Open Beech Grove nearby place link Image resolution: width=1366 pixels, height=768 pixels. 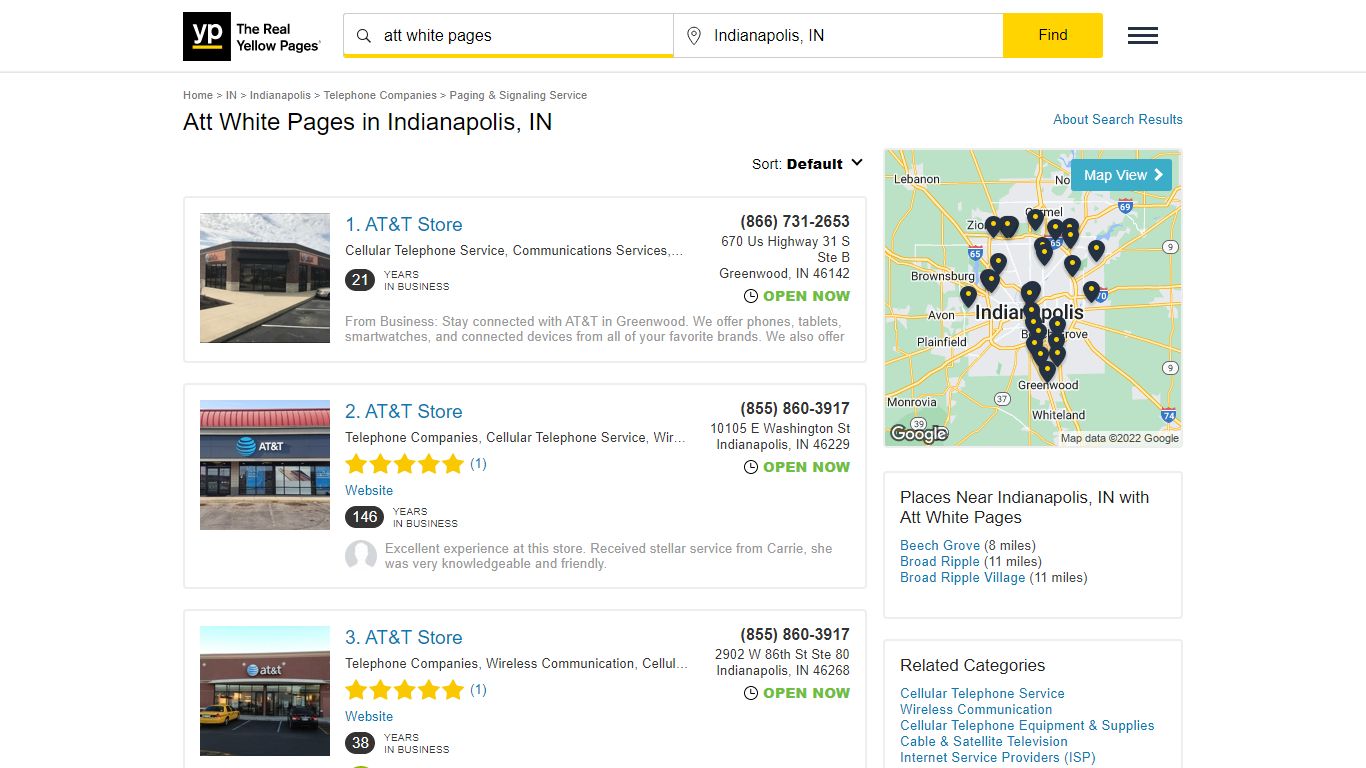940,545
